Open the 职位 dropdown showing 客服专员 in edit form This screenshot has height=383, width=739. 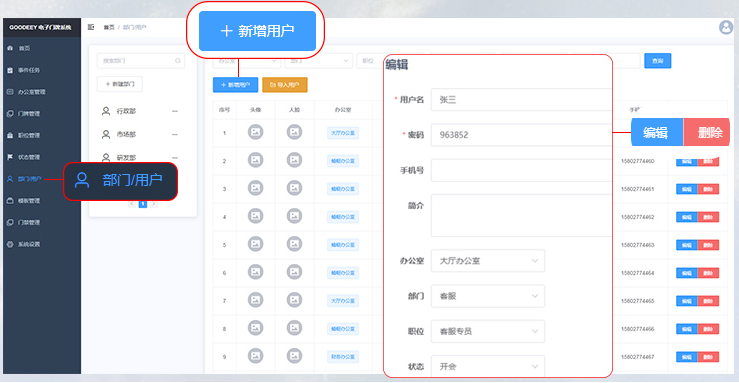(x=488, y=331)
